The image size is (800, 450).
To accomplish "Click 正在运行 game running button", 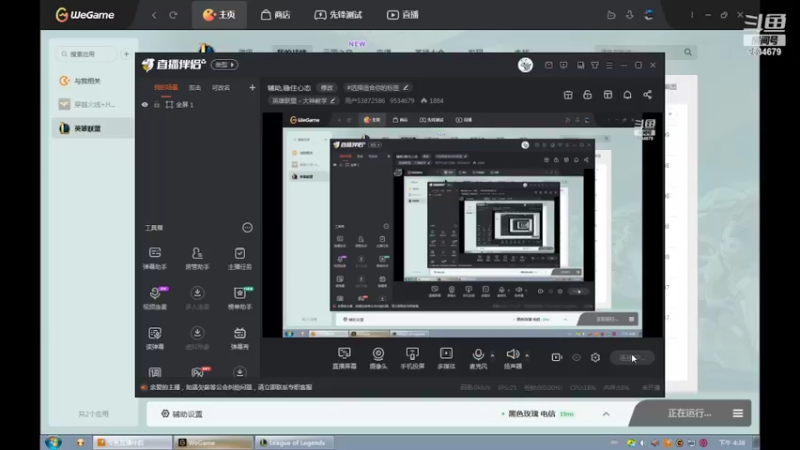I will (x=689, y=413).
